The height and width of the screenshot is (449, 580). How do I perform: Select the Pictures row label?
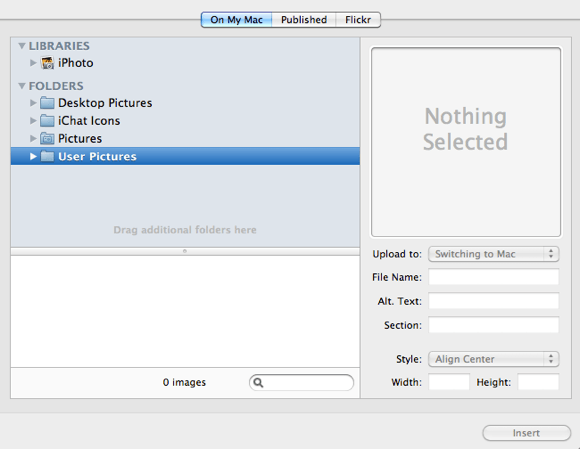pyautogui.click(x=80, y=139)
